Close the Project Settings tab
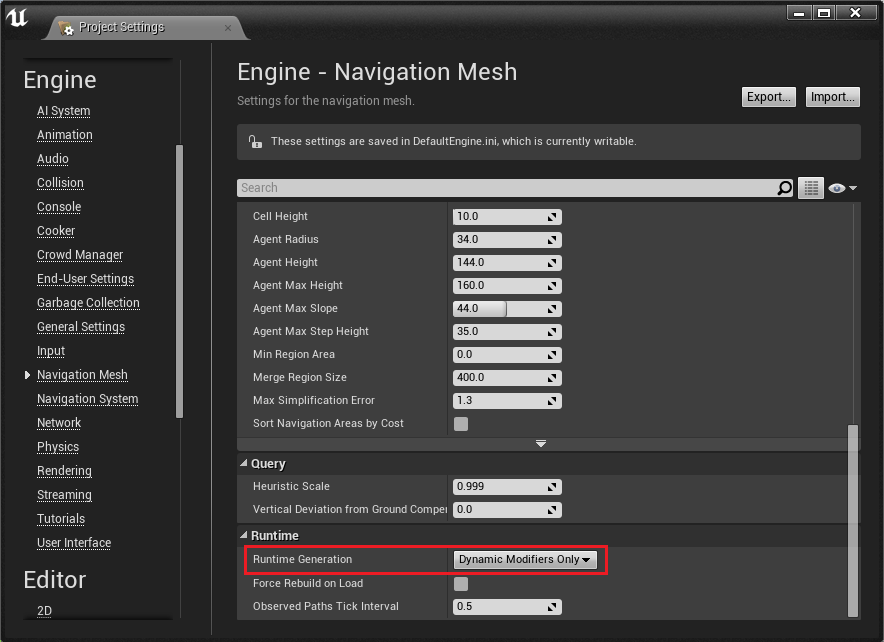The height and width of the screenshot is (642, 884). [x=228, y=28]
